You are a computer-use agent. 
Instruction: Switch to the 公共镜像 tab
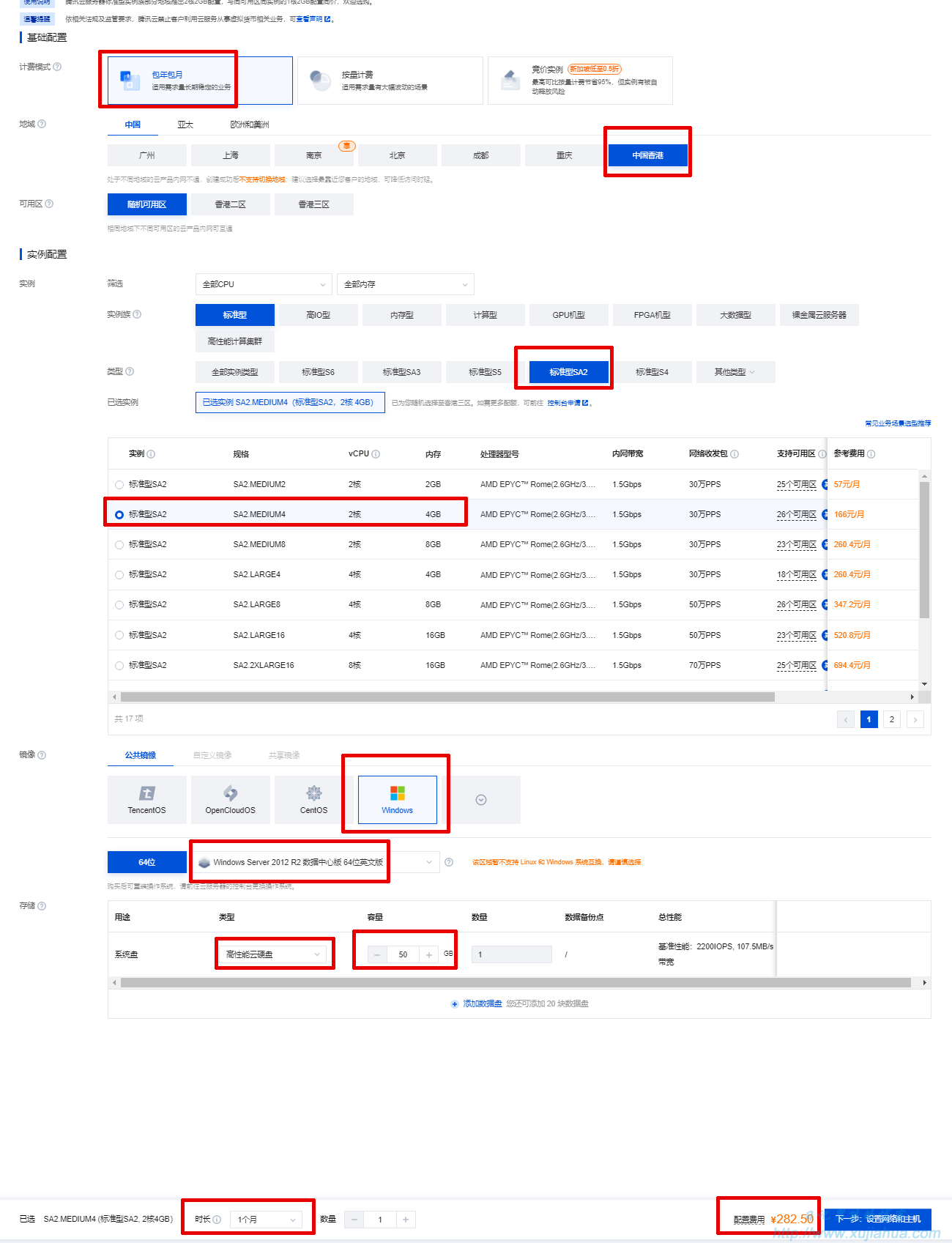point(140,755)
